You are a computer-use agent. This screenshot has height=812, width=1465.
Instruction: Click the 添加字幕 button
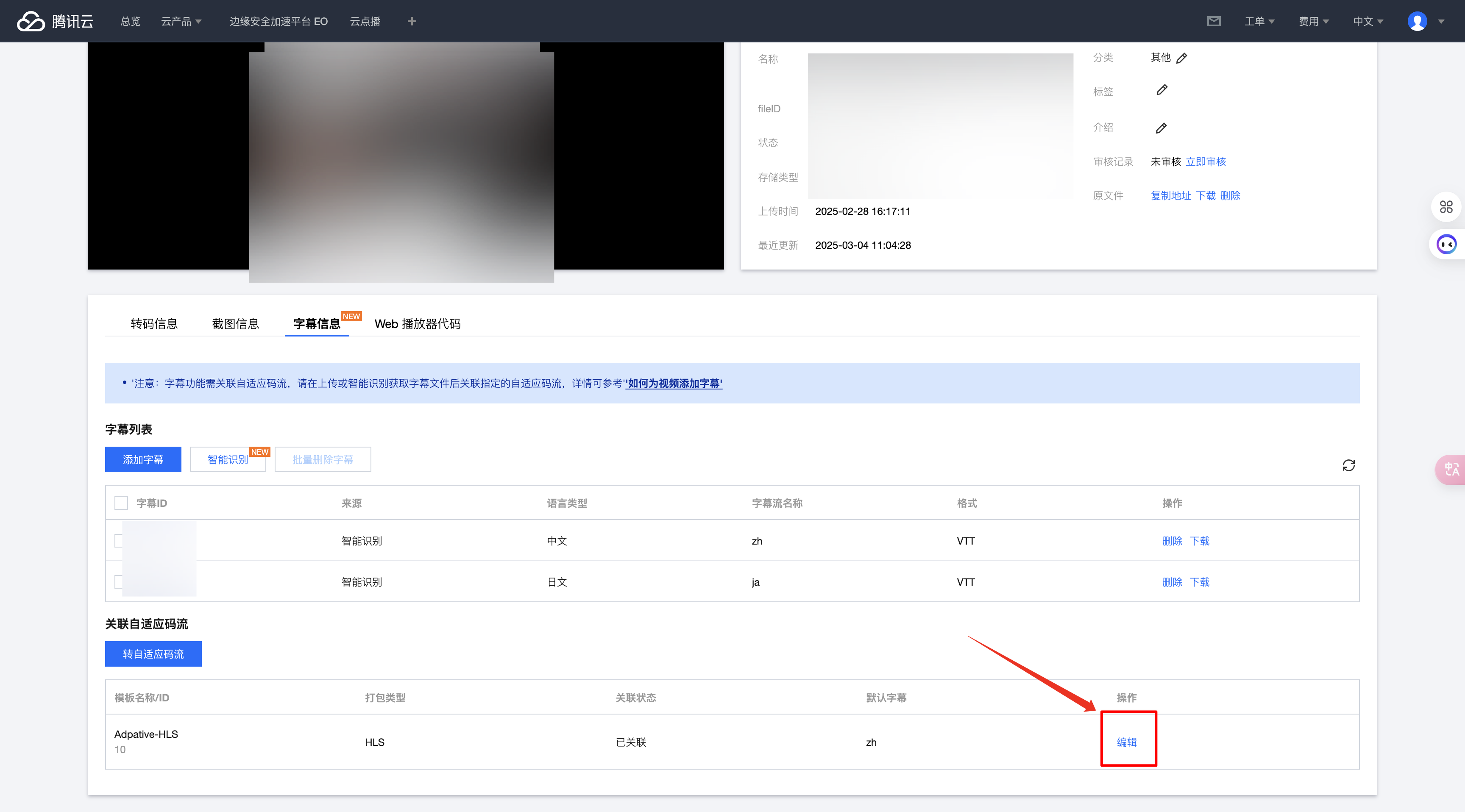pyautogui.click(x=143, y=459)
